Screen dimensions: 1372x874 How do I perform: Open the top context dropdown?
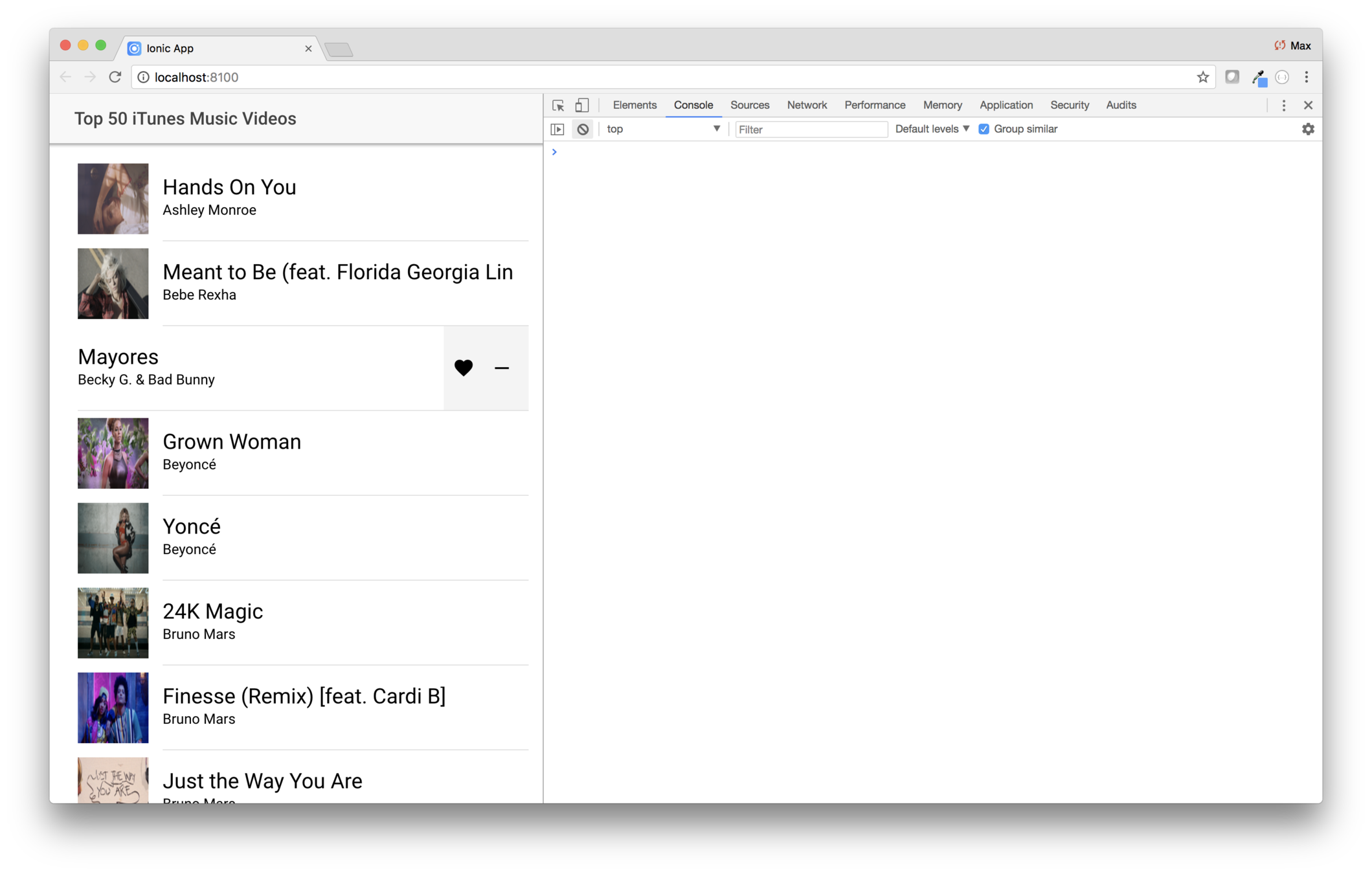[x=663, y=129]
